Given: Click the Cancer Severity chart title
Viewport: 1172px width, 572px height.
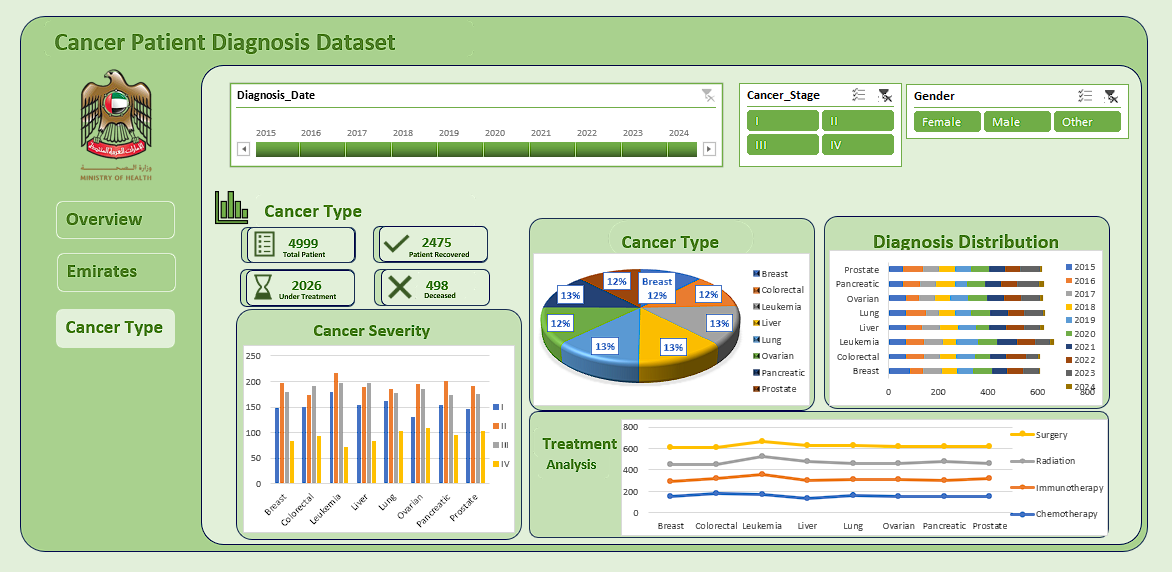Looking at the screenshot, I should pos(371,330).
